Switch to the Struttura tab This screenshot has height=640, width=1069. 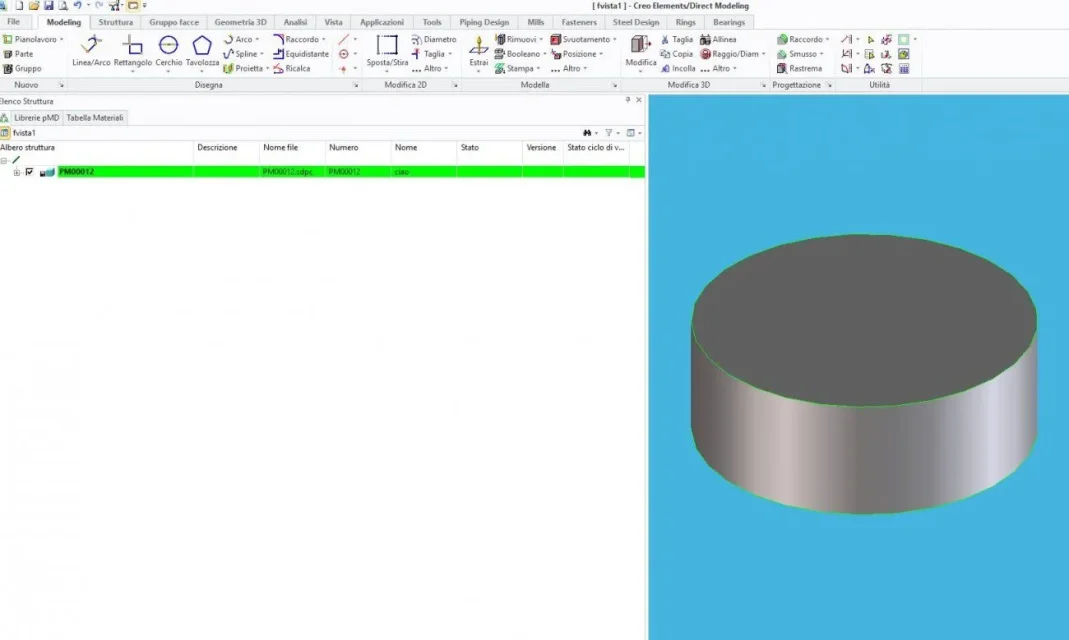[116, 22]
